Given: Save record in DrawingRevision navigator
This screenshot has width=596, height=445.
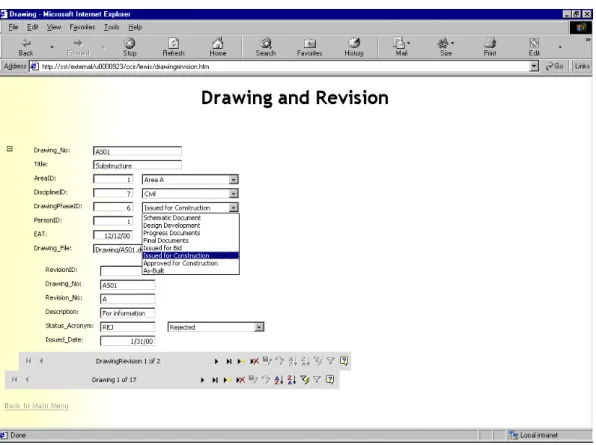Looking at the screenshot, I should (x=267, y=361).
